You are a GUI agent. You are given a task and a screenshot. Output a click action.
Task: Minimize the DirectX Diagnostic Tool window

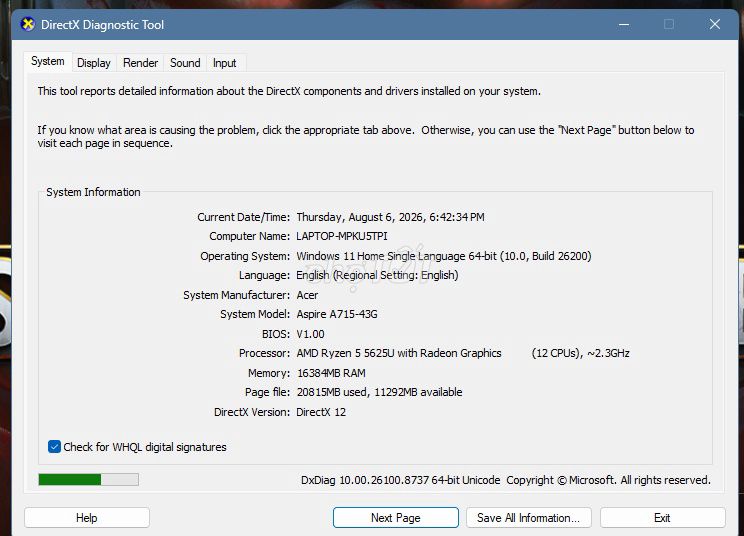[624, 24]
